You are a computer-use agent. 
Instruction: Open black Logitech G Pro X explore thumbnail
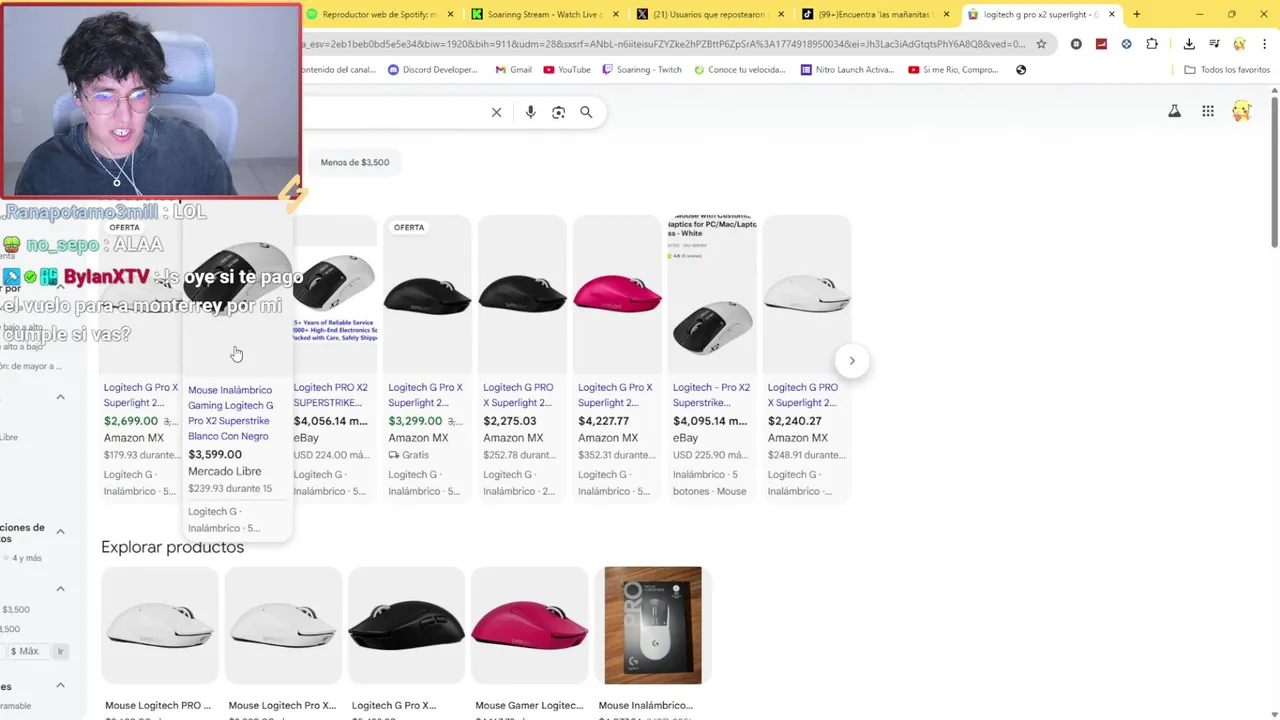pos(406,626)
